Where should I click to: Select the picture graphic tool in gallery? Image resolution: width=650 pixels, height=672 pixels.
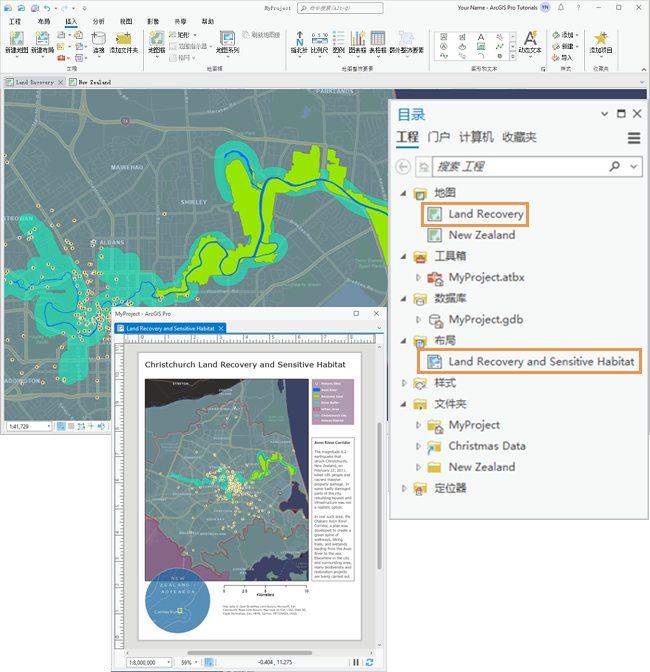[481, 46]
